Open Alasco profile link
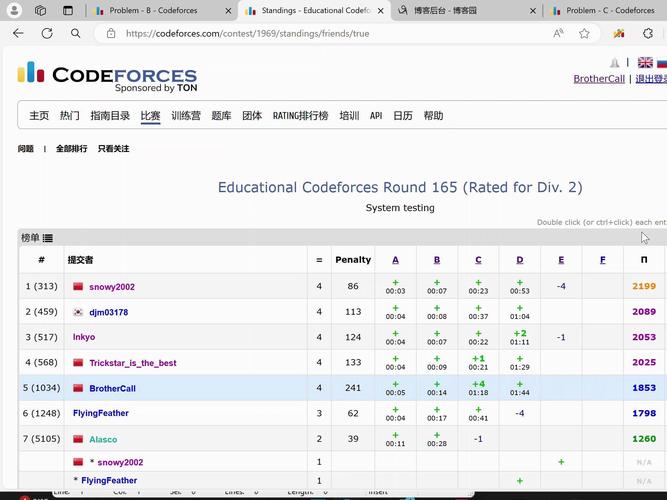Viewport: 667px width, 500px height. 103,439
